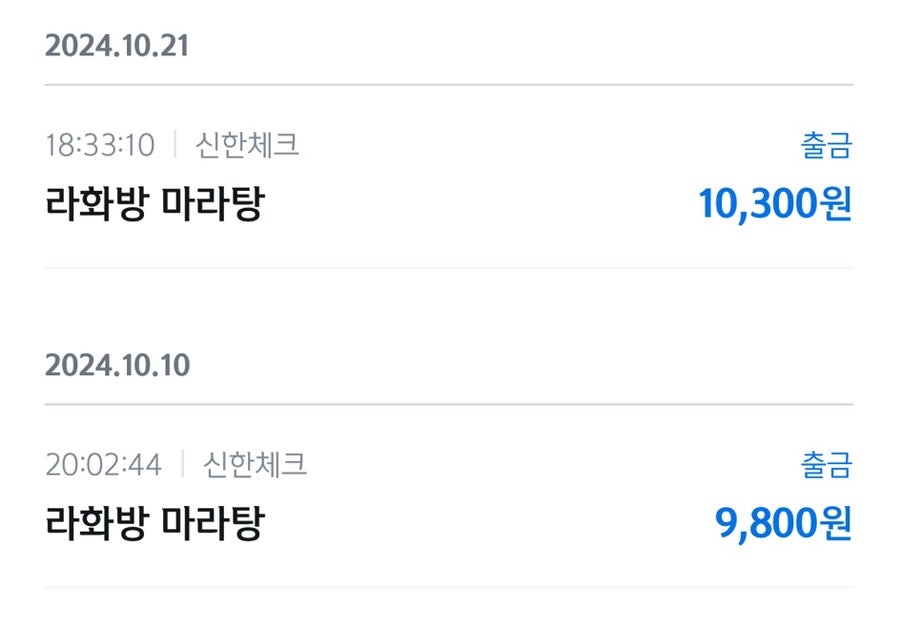Tap 출금 label above the 10,300원 amount
Image resolution: width=900 pixels, height=632 pixels.
pos(827,145)
